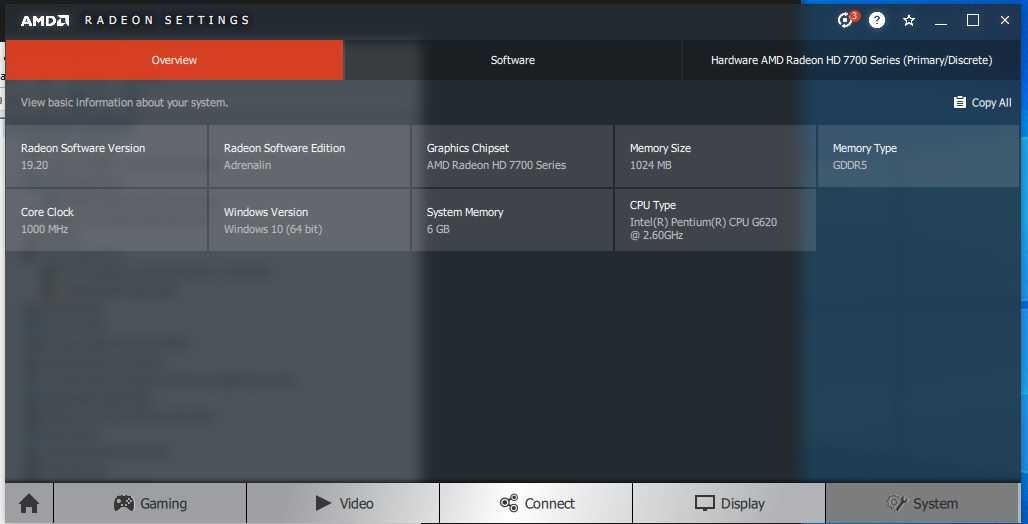This screenshot has width=1028, height=524.
Task: Open the Hardware AMD Radeon HD 7700 tab
Action: (x=852, y=60)
